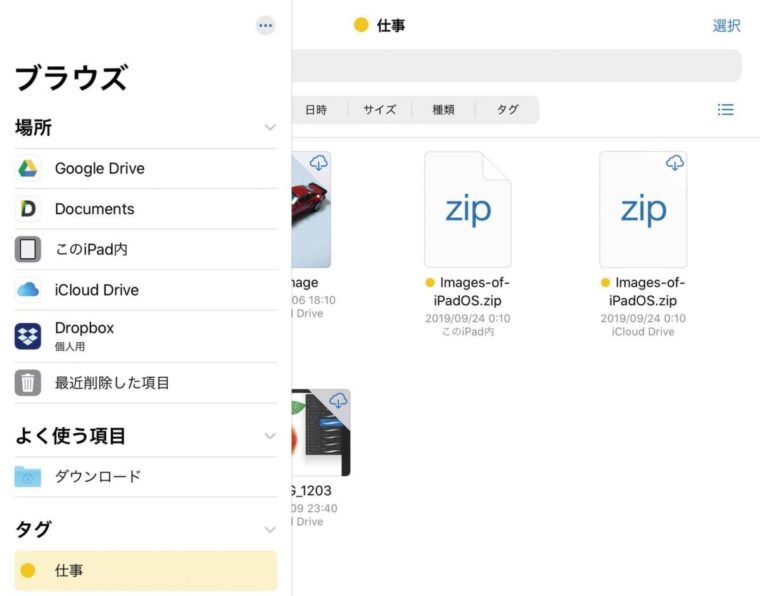Click Images-of-iPadOS.zip name under iCloud file
This screenshot has height=596, width=760.
point(643,291)
